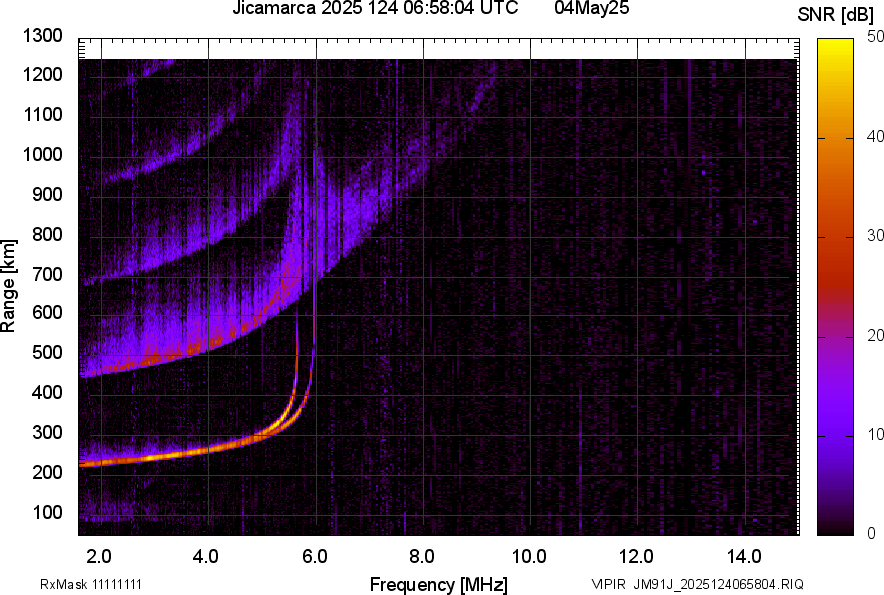Viewport: 884px width, 595px height.
Task: Click range axis tick 1300
Action: pyautogui.click(x=43, y=36)
